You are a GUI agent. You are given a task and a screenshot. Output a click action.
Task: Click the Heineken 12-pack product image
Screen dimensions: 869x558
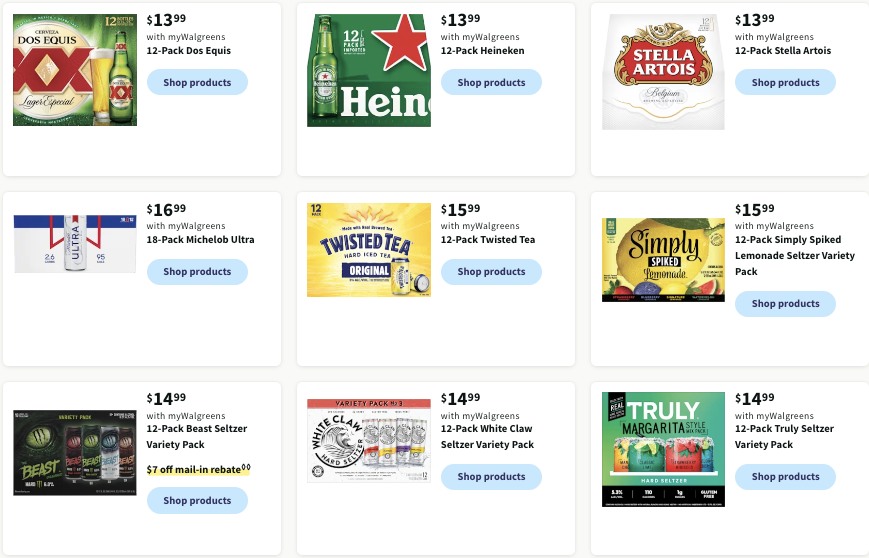point(369,70)
